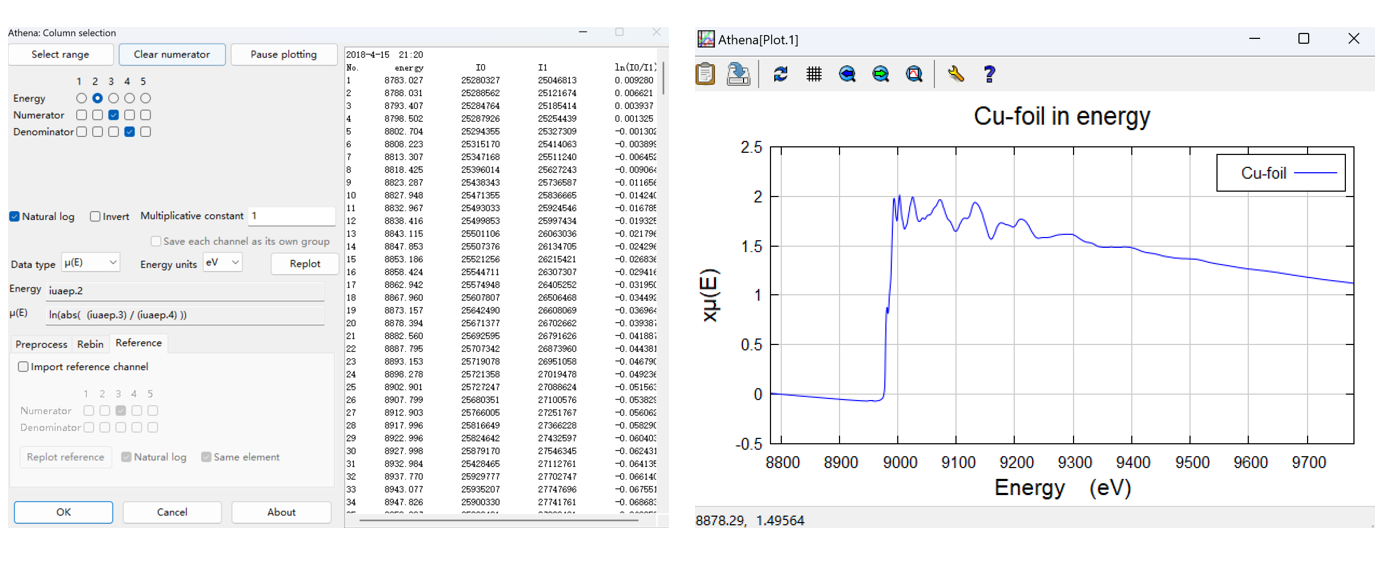Open the Data type dropdown
Image resolution: width=1382 pixels, height=561 pixels.
[x=90, y=262]
